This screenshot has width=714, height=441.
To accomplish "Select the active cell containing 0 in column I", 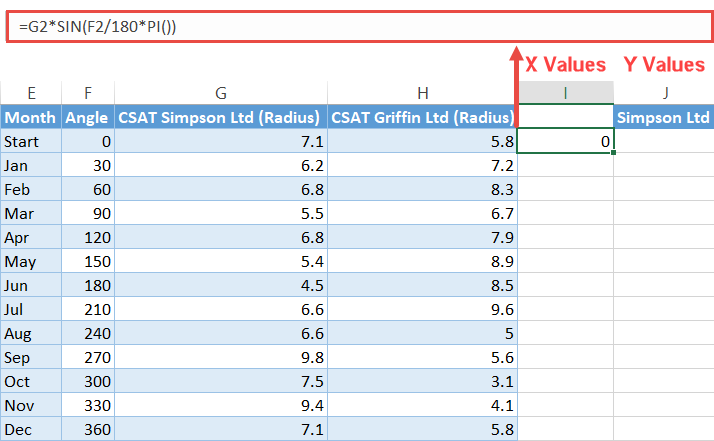I will tap(566, 141).
